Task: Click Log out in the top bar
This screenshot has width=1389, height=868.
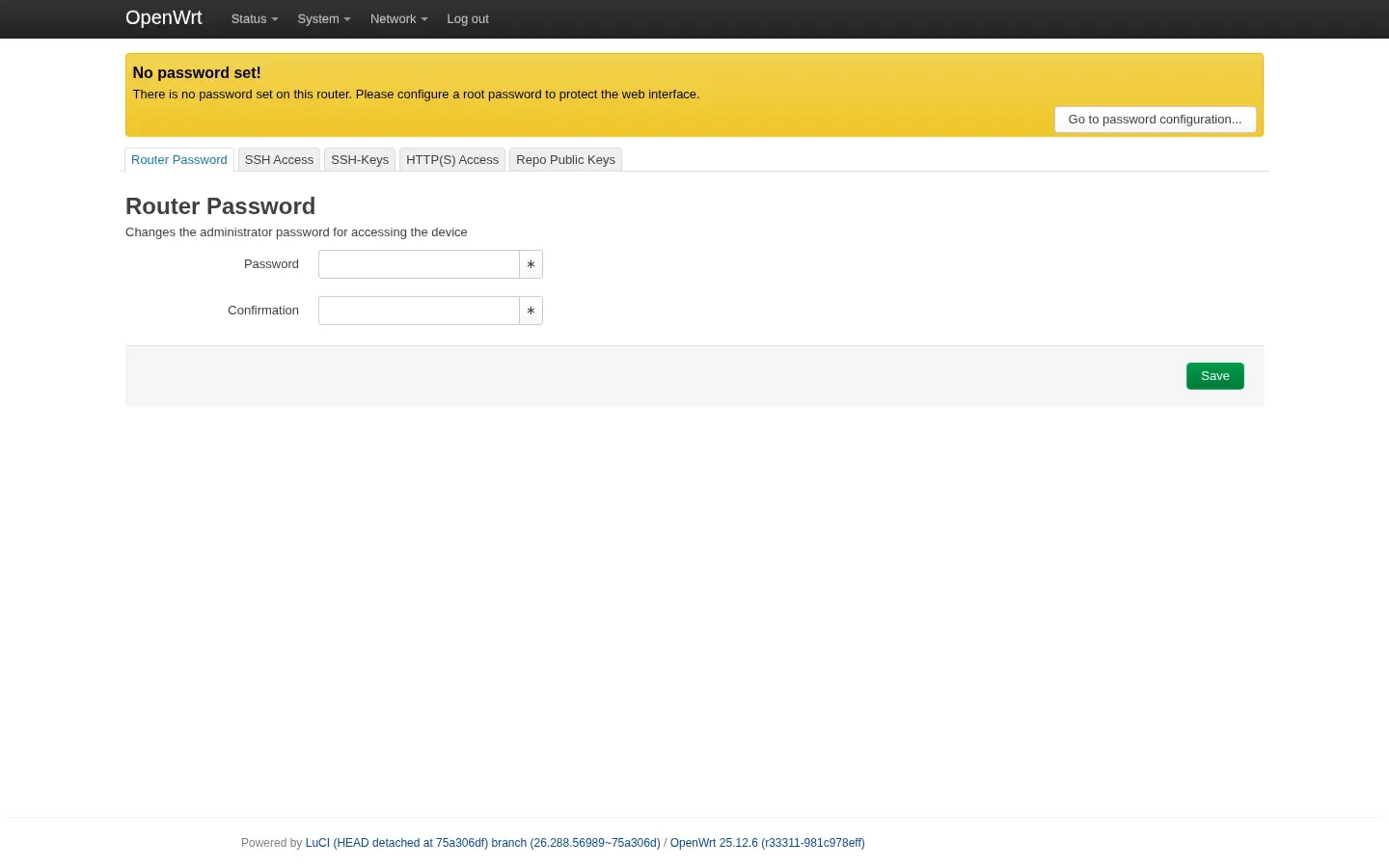Action: 468,19
